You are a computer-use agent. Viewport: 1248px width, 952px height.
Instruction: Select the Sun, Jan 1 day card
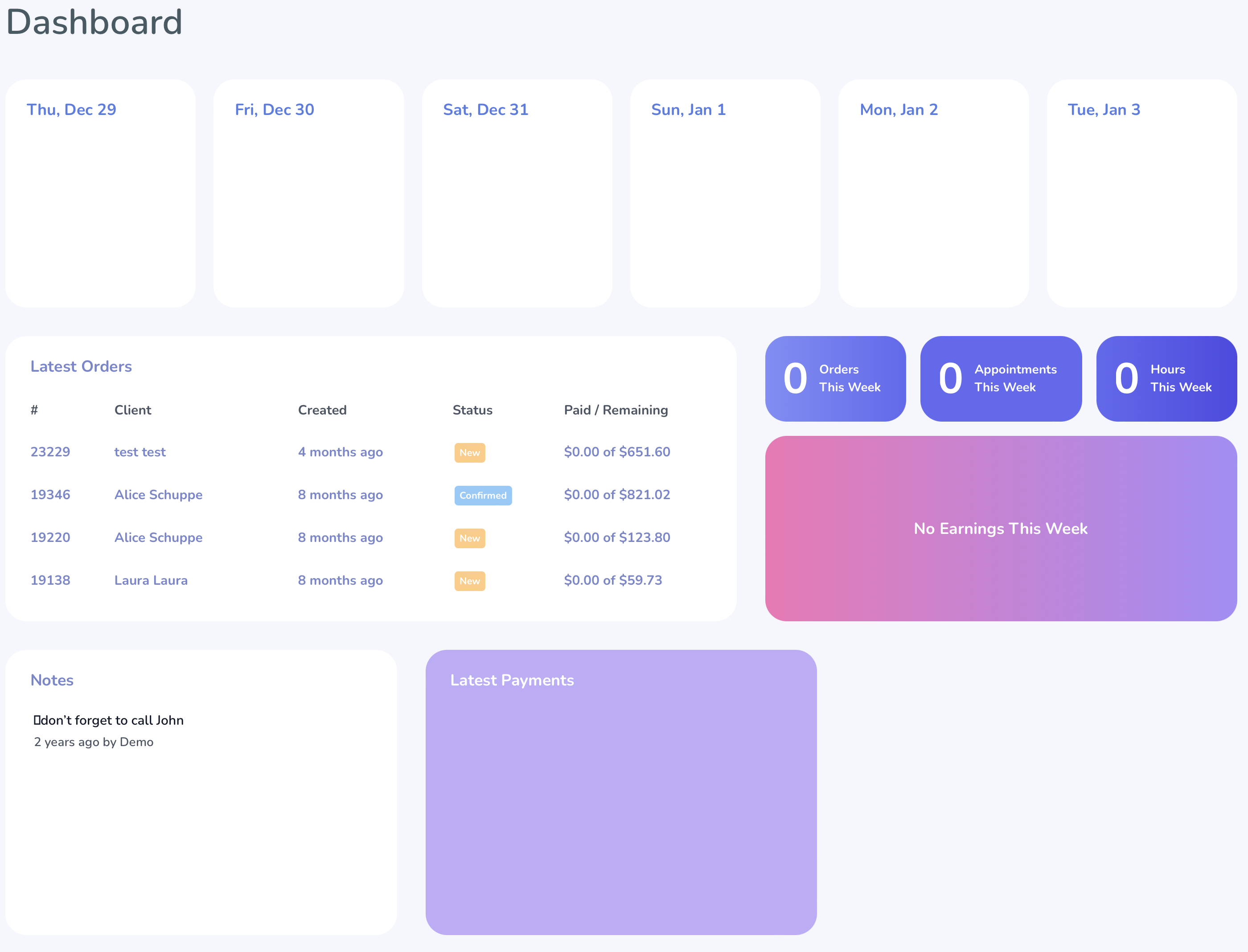[726, 193]
